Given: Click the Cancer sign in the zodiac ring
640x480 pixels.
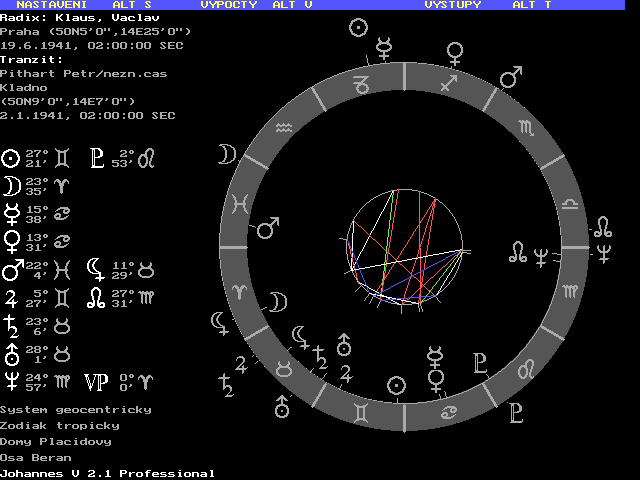Looking at the screenshot, I should (x=449, y=412).
